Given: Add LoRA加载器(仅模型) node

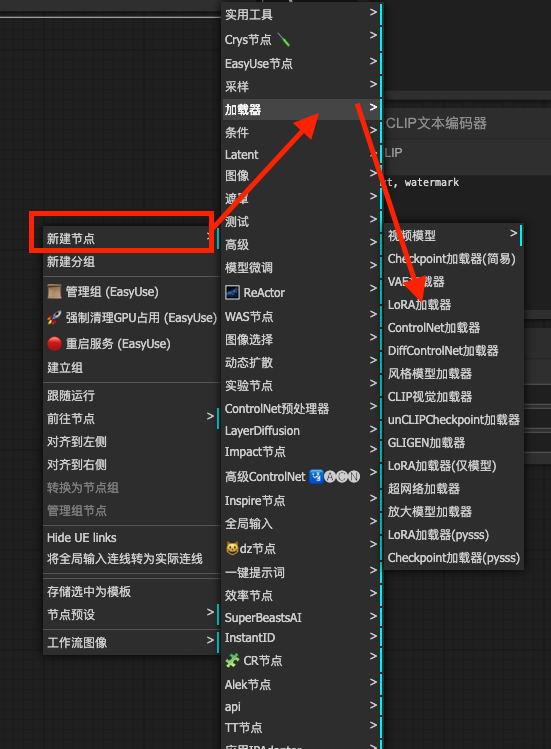Looking at the screenshot, I should coord(454,465).
